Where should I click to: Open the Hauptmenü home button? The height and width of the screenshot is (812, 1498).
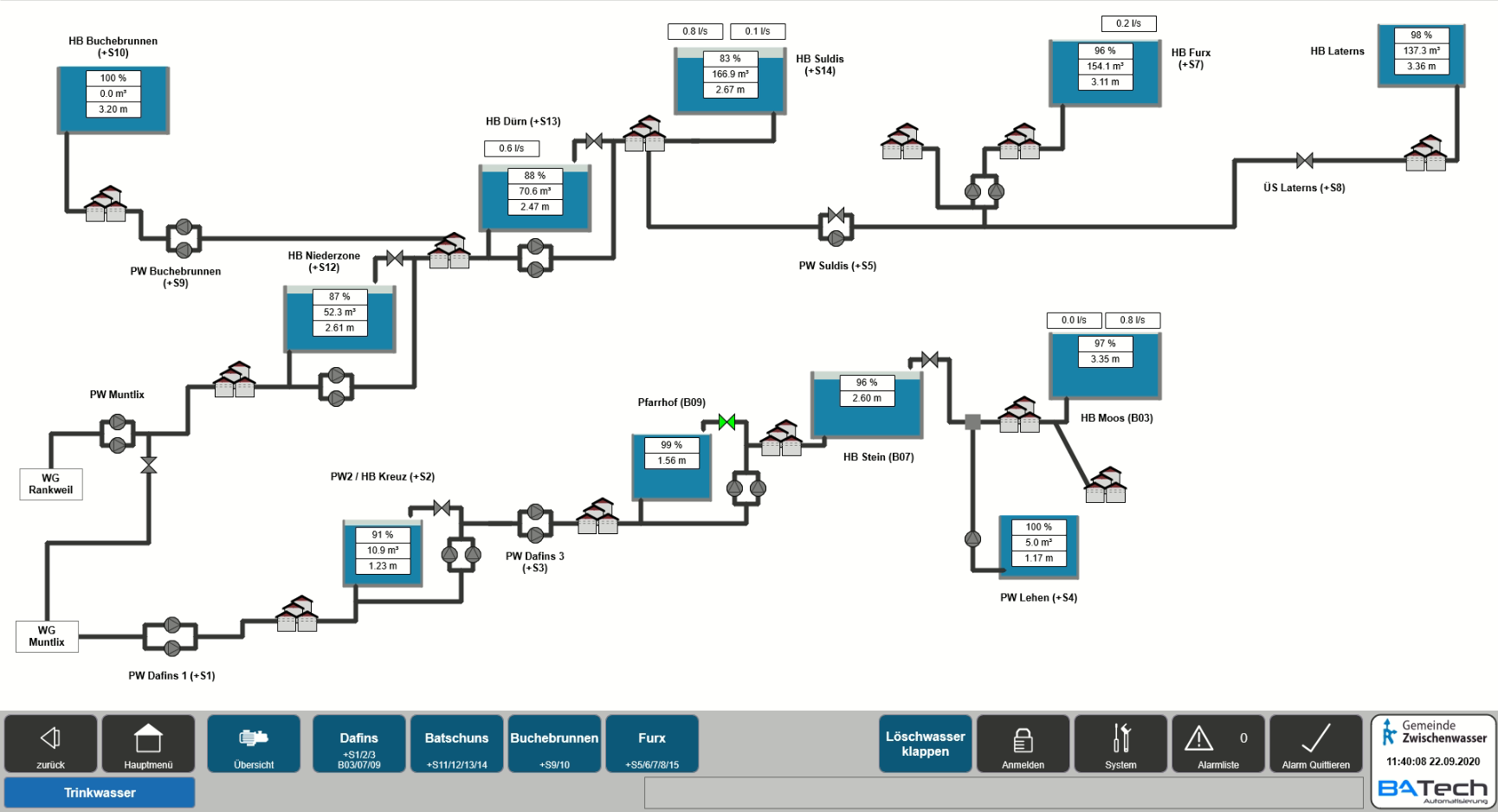(148, 743)
